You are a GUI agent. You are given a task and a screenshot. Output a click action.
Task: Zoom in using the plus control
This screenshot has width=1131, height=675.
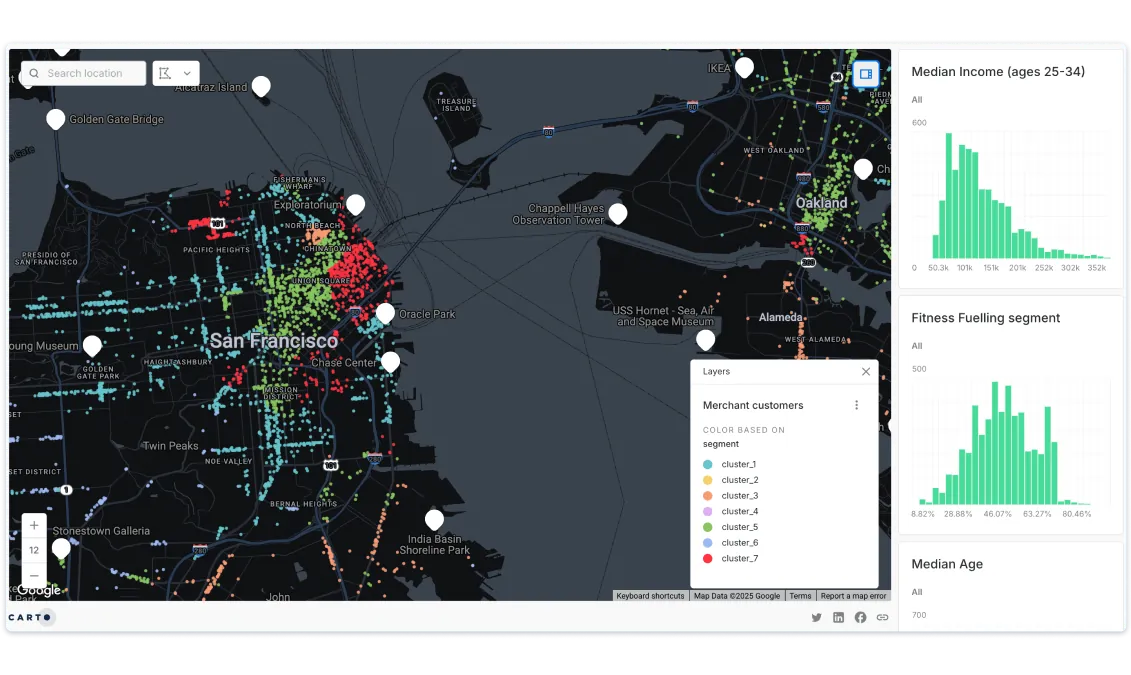coord(33,524)
